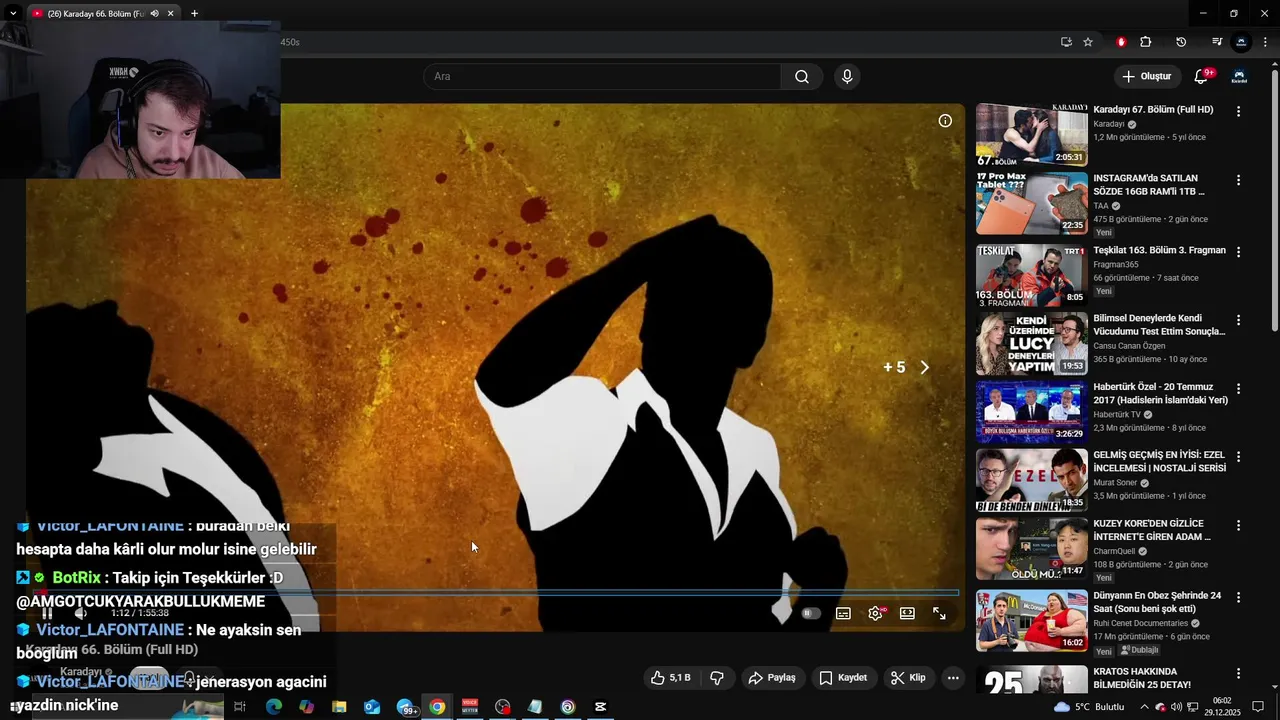Open tab search dropdown arrow
This screenshot has width=1280, height=720.
click(x=12, y=14)
